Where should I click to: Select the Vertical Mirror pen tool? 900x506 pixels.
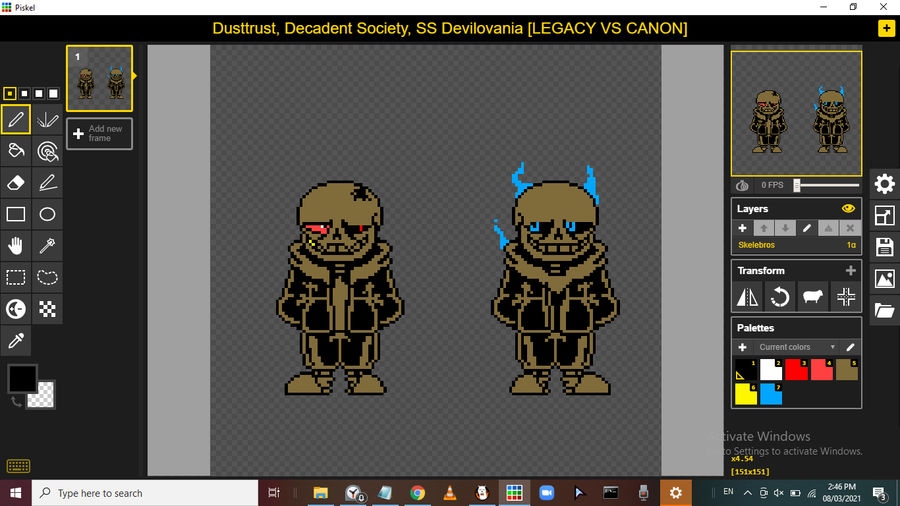47,119
